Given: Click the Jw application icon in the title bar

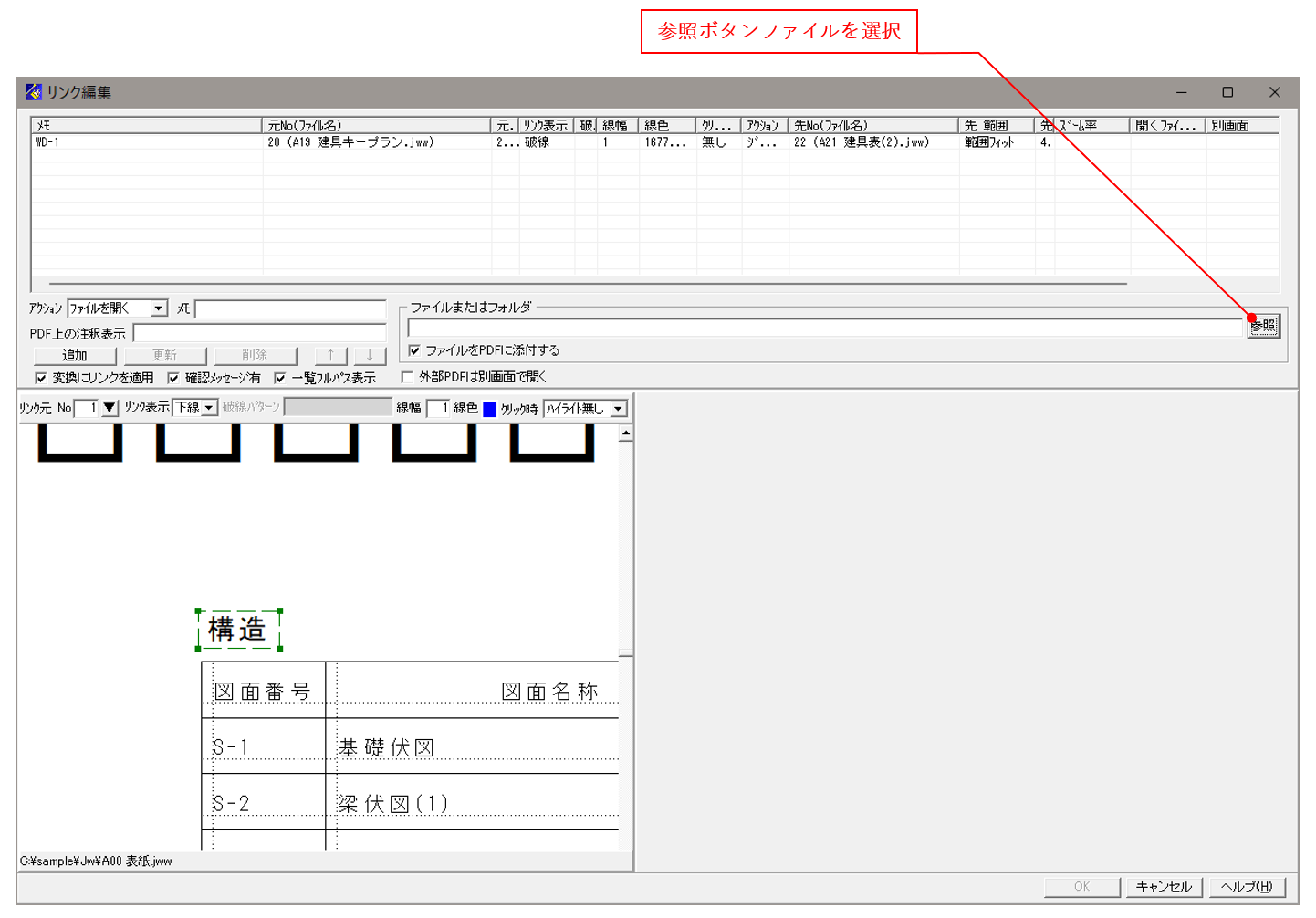Looking at the screenshot, I should 33,91.
